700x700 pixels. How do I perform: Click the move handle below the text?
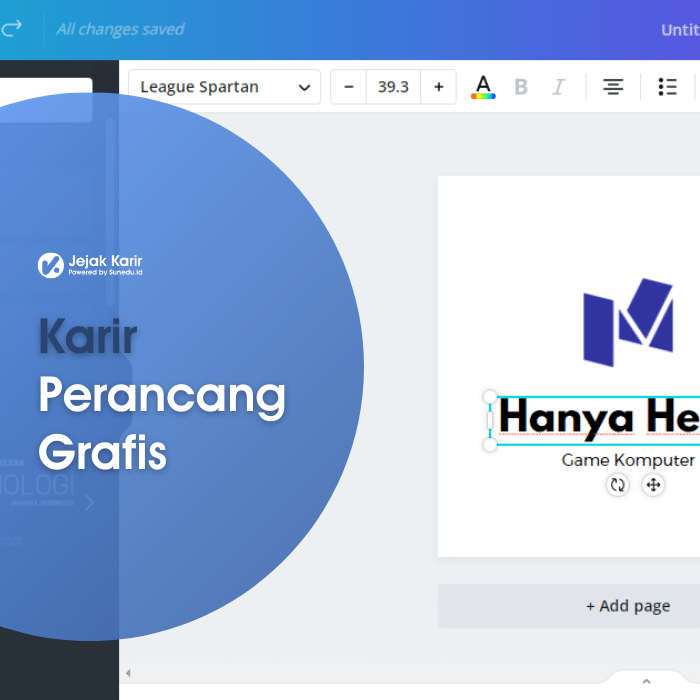(653, 485)
